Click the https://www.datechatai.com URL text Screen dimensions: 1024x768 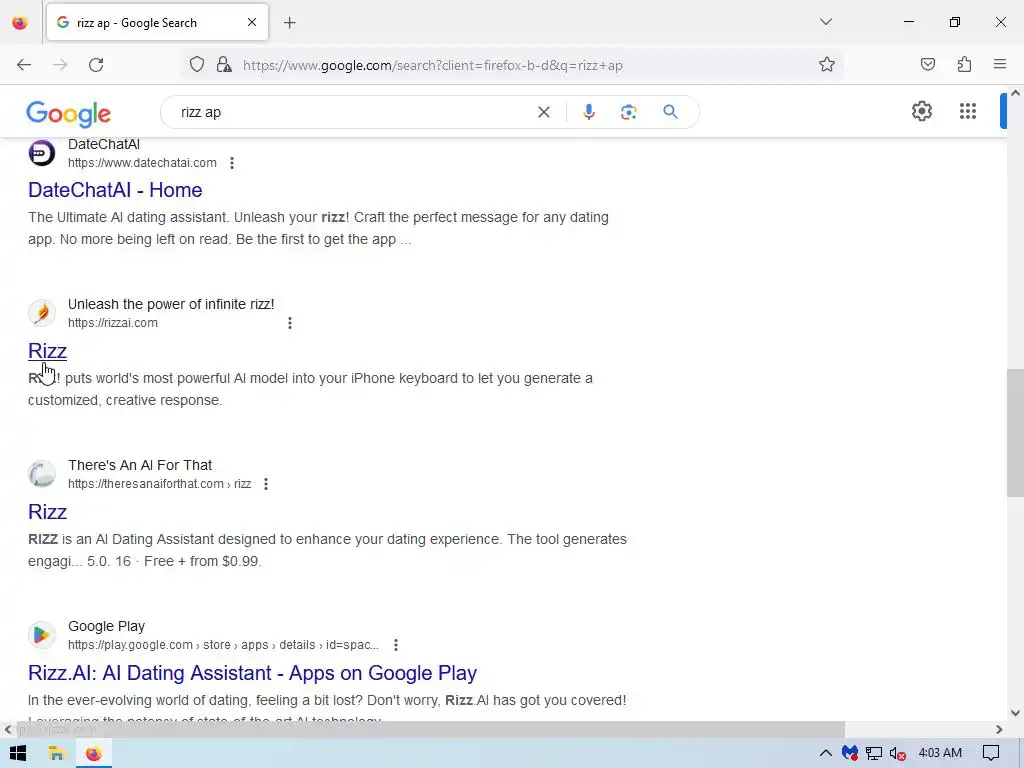point(142,163)
